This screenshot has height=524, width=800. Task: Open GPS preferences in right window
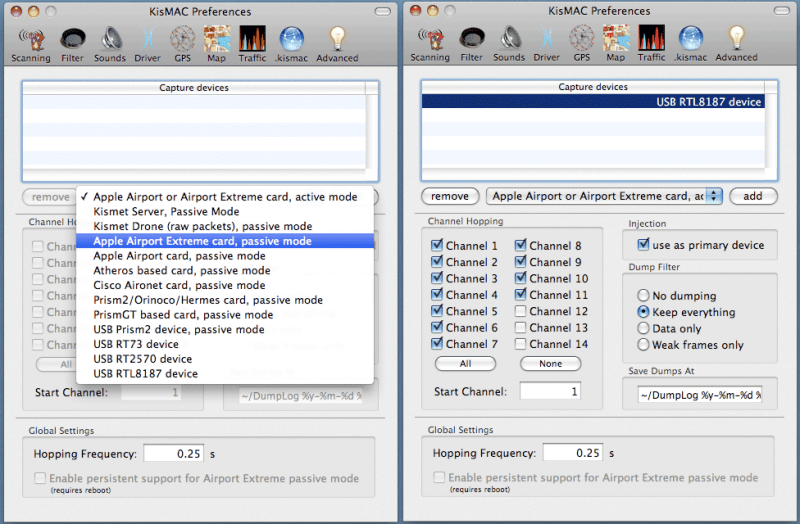[x=582, y=44]
